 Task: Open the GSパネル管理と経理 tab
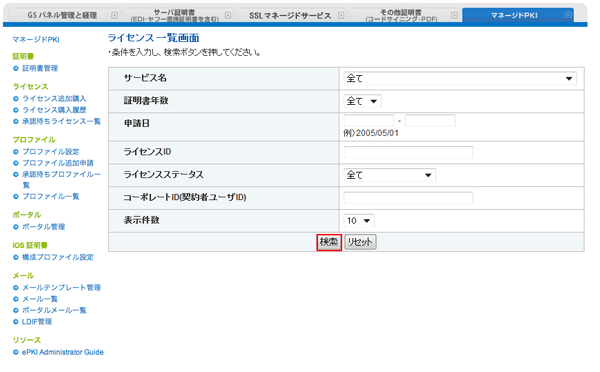tap(63, 15)
